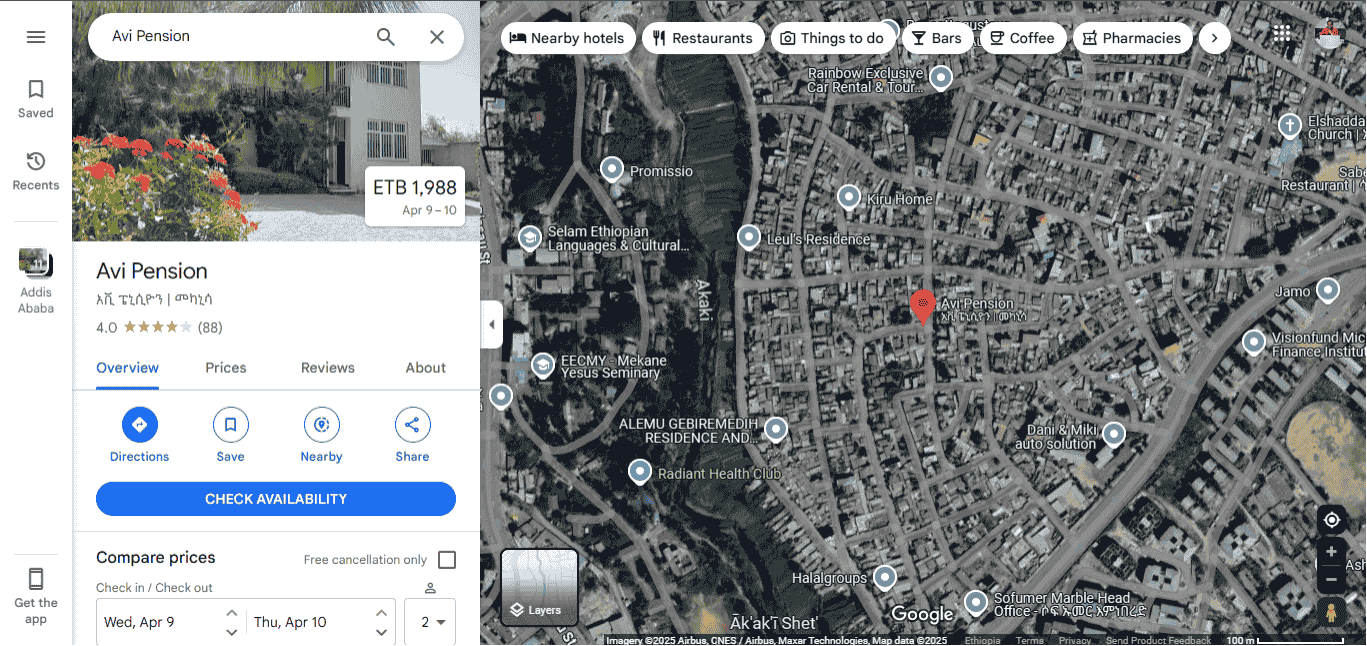Screen dimensions: 1367x646
Task: Show your location on the map
Action: coord(1331,520)
